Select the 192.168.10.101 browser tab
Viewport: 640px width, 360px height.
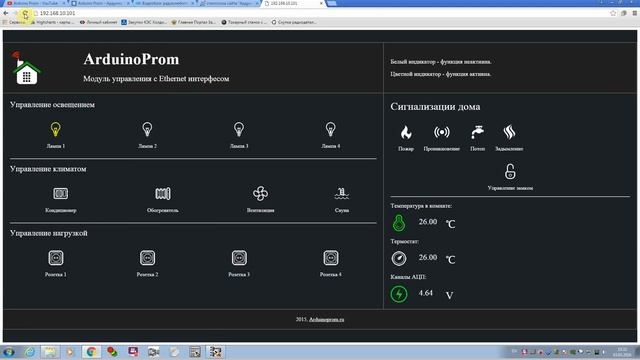[293, 3]
